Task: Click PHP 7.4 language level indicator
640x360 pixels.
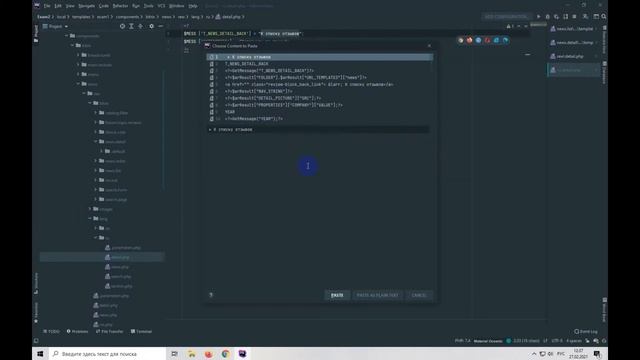Action: click(462, 341)
